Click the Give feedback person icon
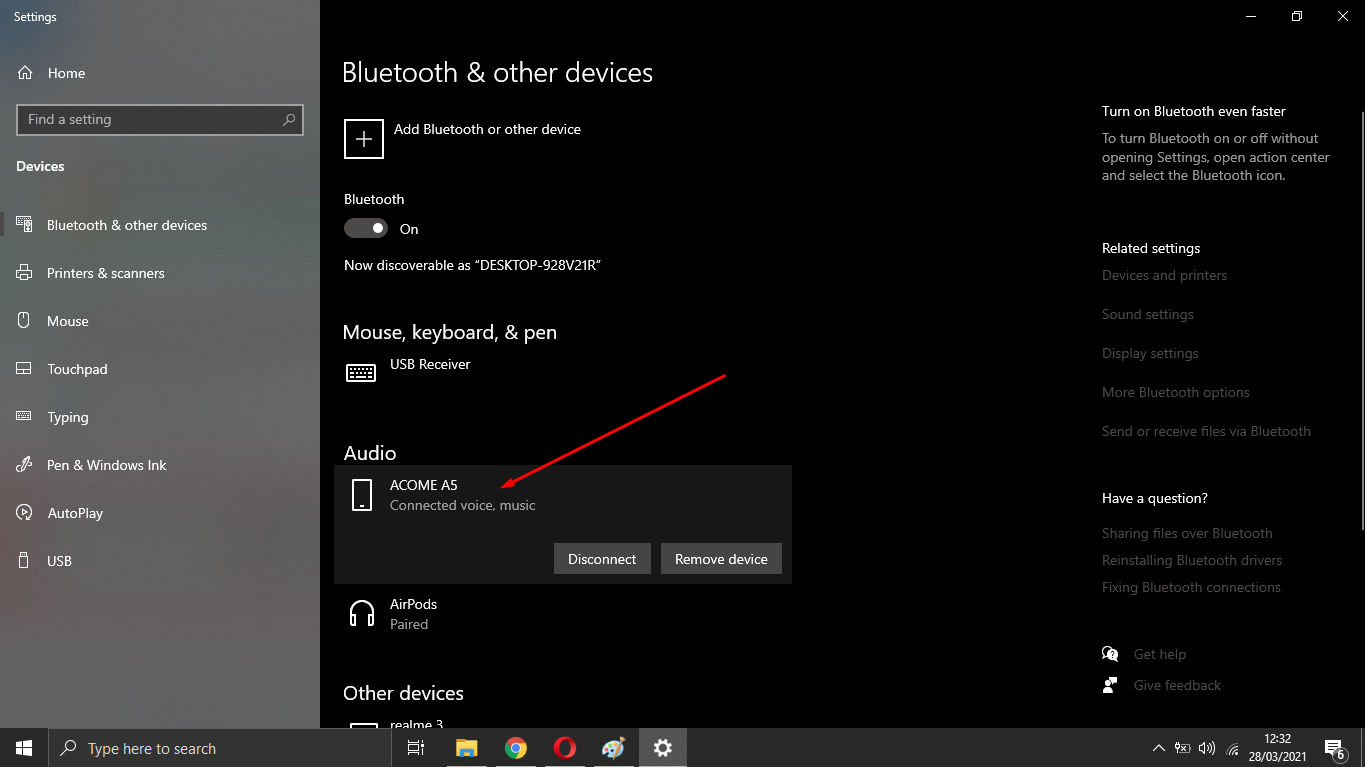Viewport: 1365px width, 767px height. point(1110,685)
